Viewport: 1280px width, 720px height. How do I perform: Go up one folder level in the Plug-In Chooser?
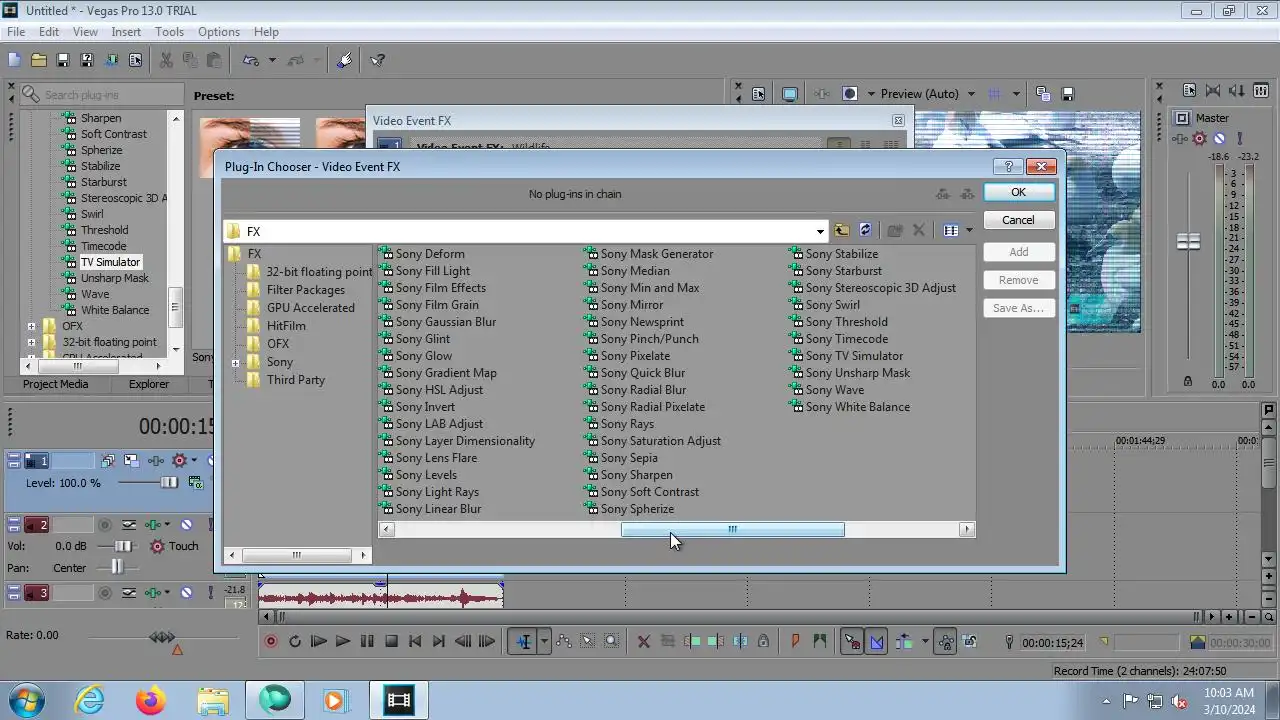[842, 230]
